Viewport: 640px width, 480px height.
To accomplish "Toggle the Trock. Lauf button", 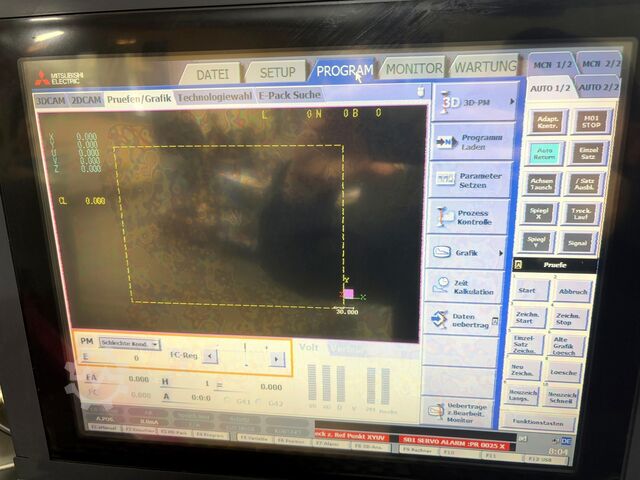I will coord(581,213).
